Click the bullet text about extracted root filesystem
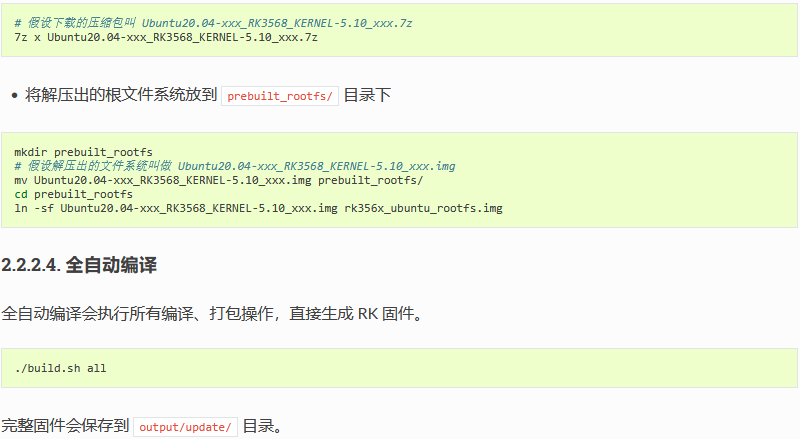Viewport: 800px width, 439px height. pos(121,95)
